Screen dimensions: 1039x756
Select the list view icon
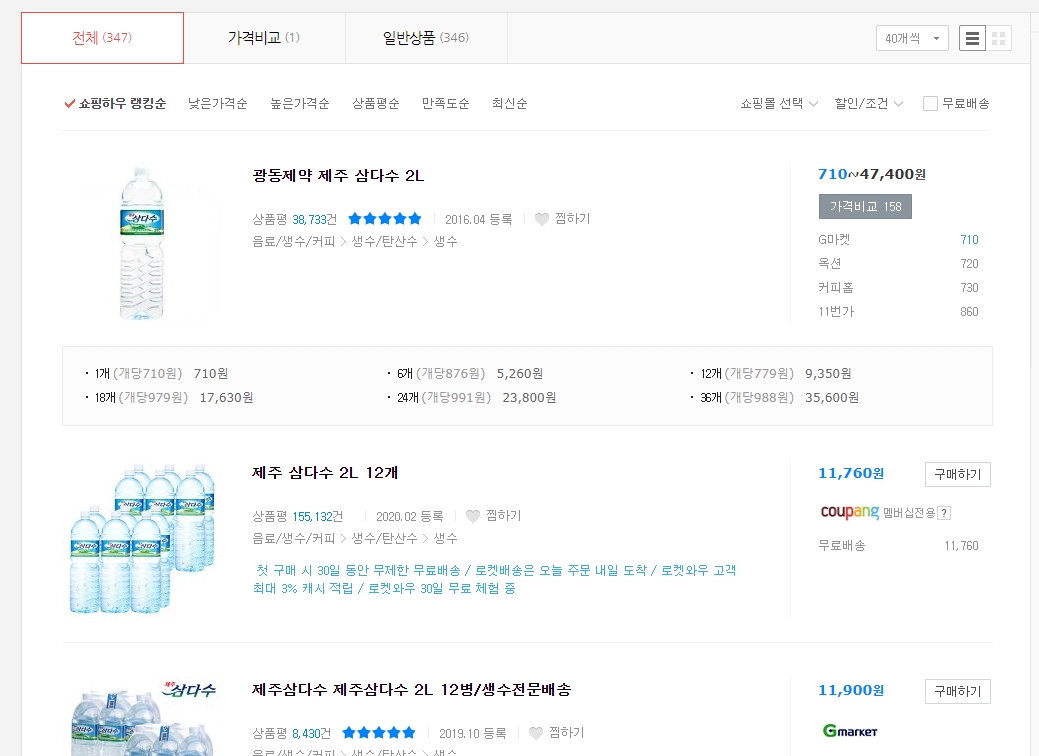(x=971, y=37)
